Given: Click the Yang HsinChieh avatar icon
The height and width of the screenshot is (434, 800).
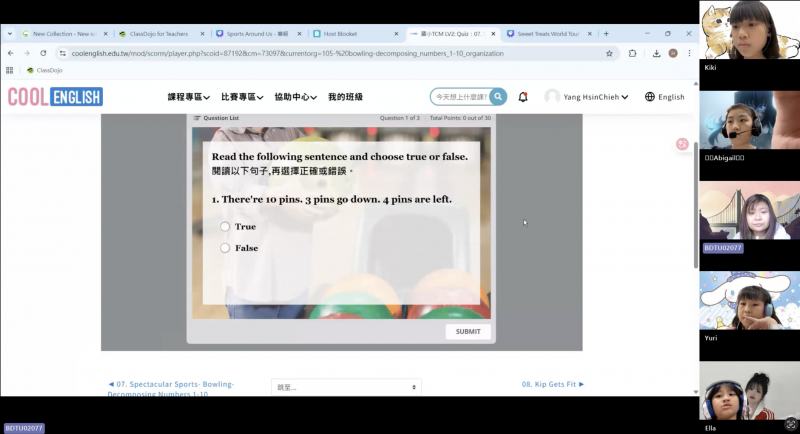Looking at the screenshot, I should coord(552,97).
